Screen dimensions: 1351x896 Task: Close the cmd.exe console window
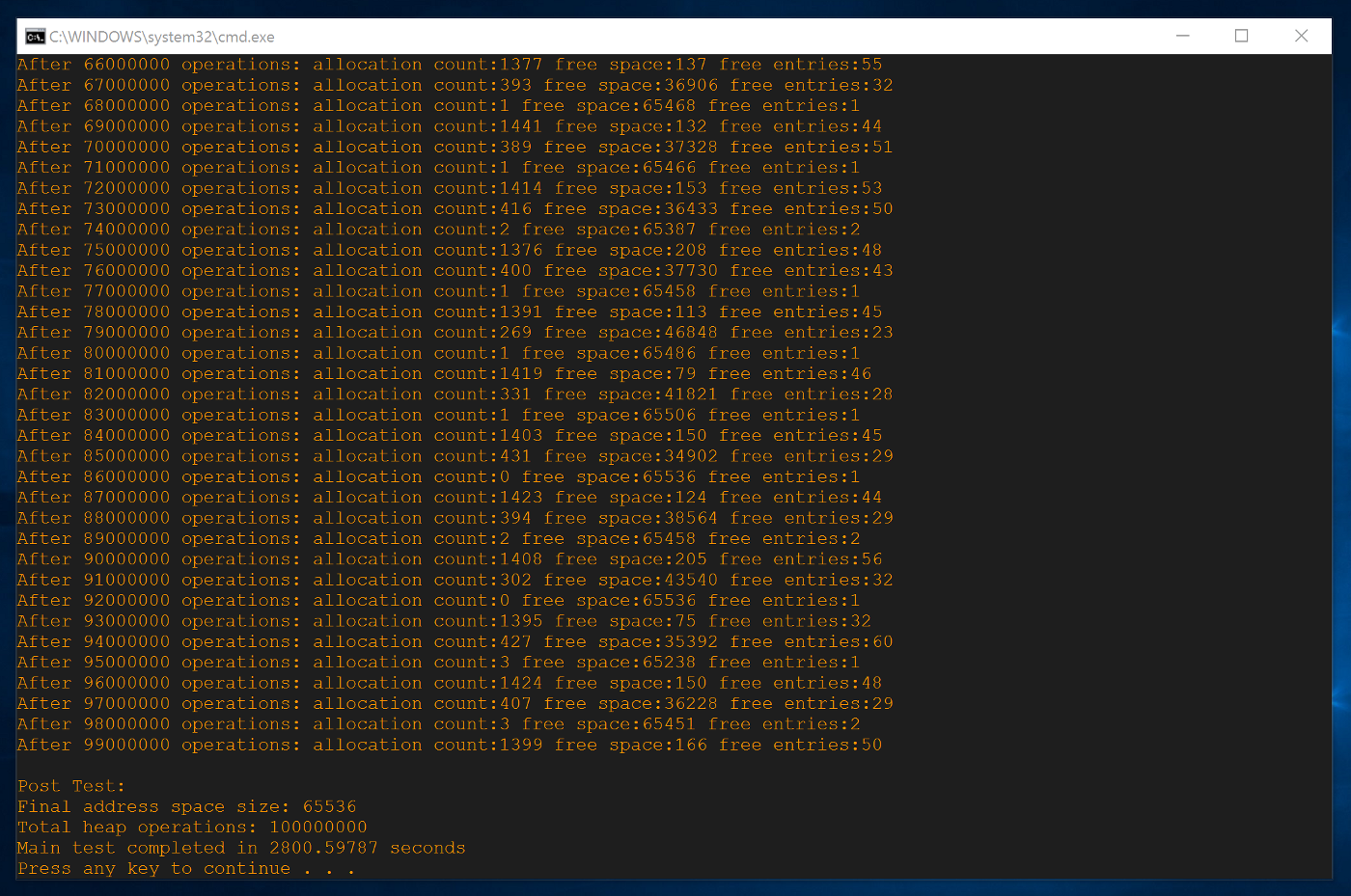click(x=1301, y=36)
